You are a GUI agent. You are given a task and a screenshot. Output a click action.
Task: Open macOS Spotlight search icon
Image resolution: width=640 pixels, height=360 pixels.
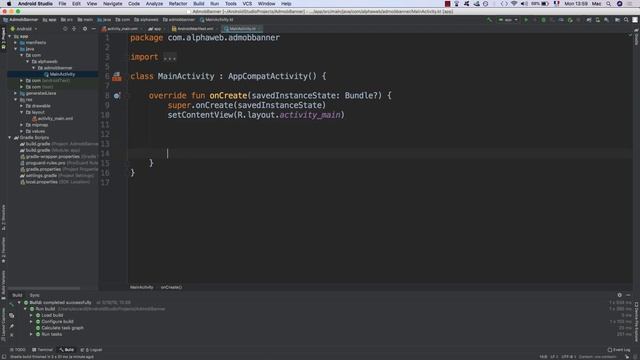click(x=609, y=4)
